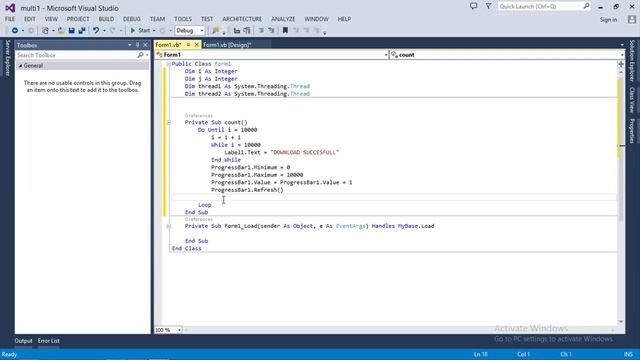The image size is (640, 360).
Task: Click the Quick Launch magnifier icon
Action: 587,6
